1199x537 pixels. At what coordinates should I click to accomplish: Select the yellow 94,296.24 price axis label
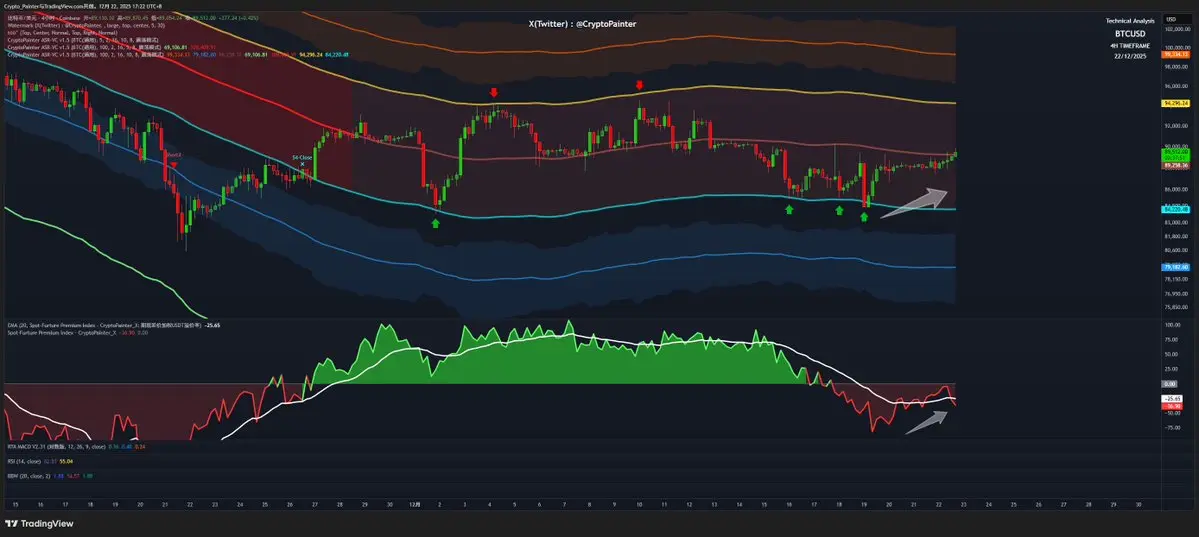pos(1176,103)
